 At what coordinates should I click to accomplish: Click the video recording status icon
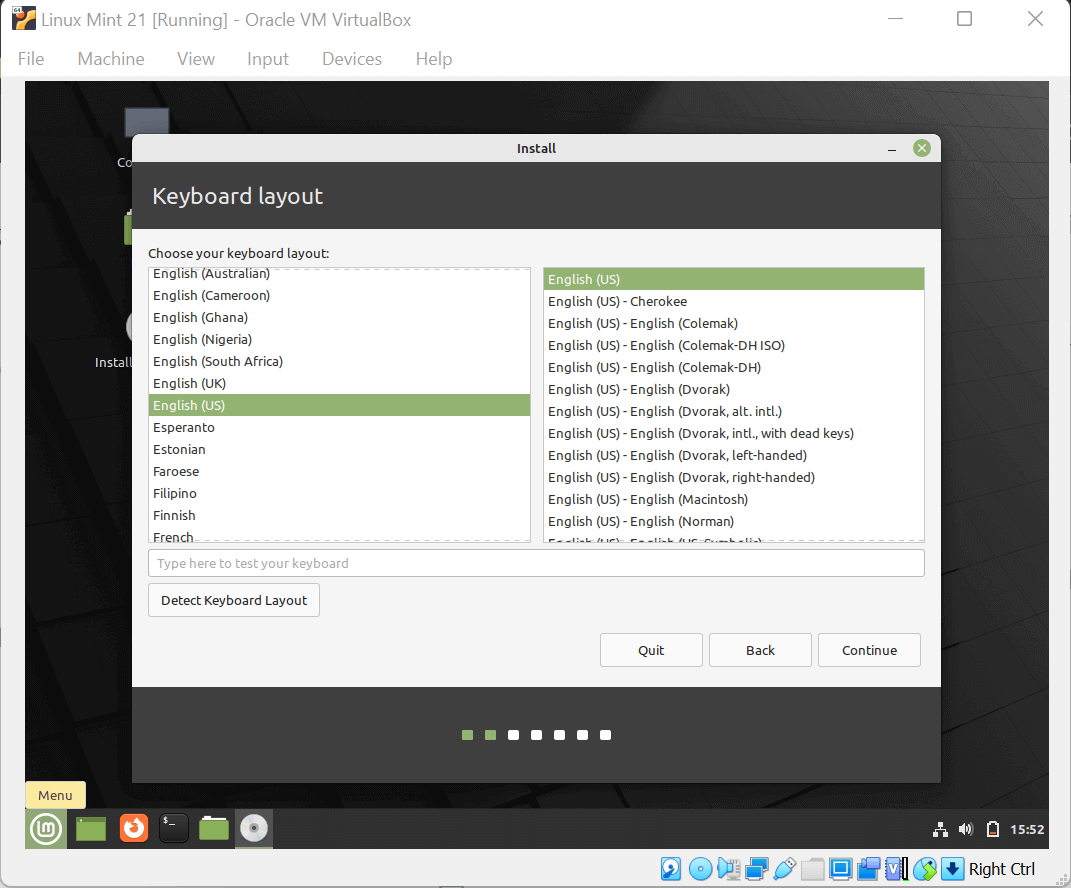tap(868, 868)
